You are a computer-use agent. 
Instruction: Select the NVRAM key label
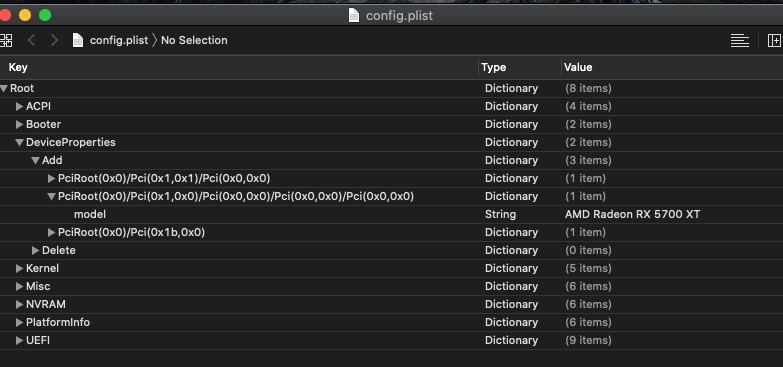(x=46, y=304)
